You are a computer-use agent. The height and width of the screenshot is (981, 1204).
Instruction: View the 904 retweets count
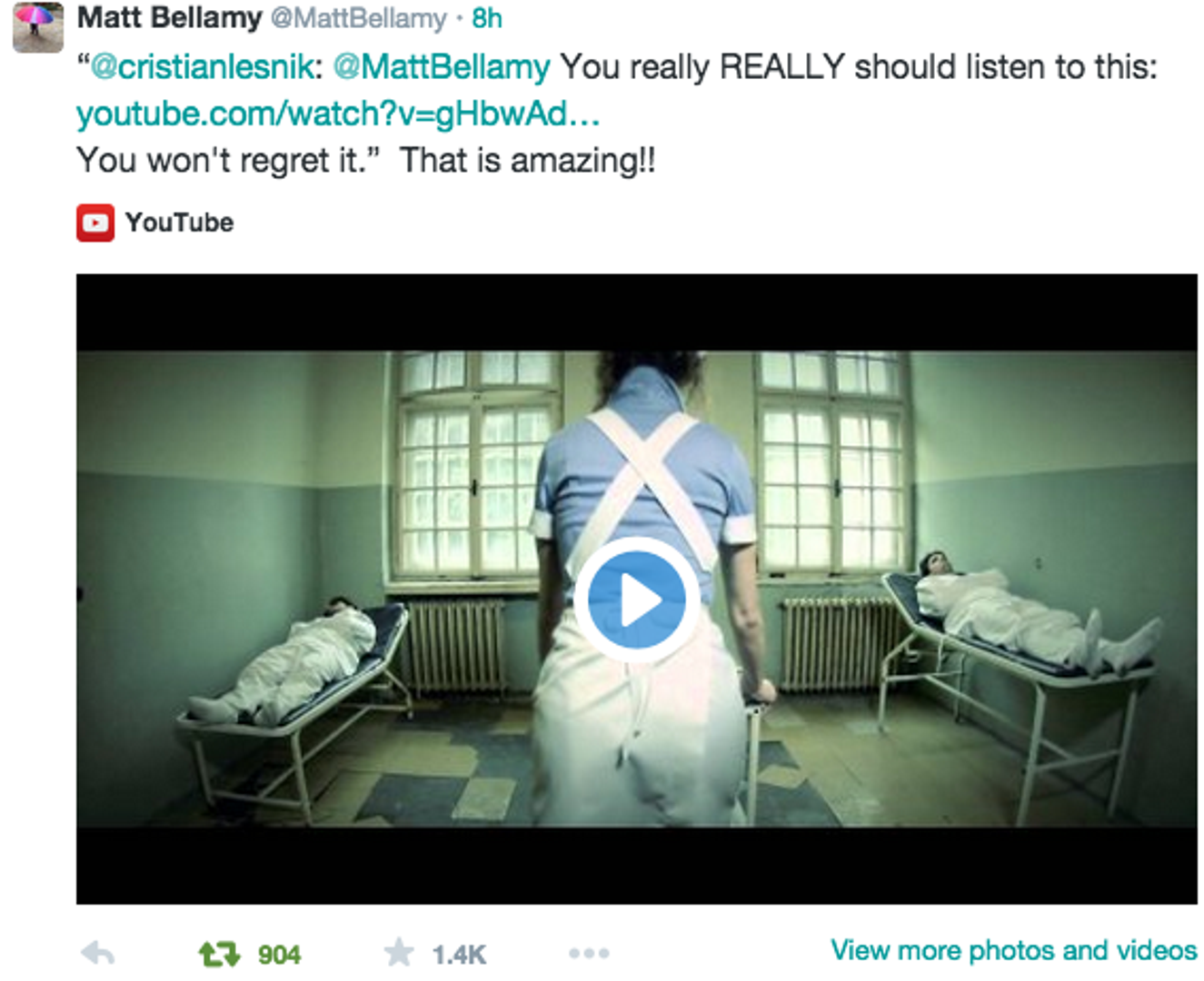279,955
